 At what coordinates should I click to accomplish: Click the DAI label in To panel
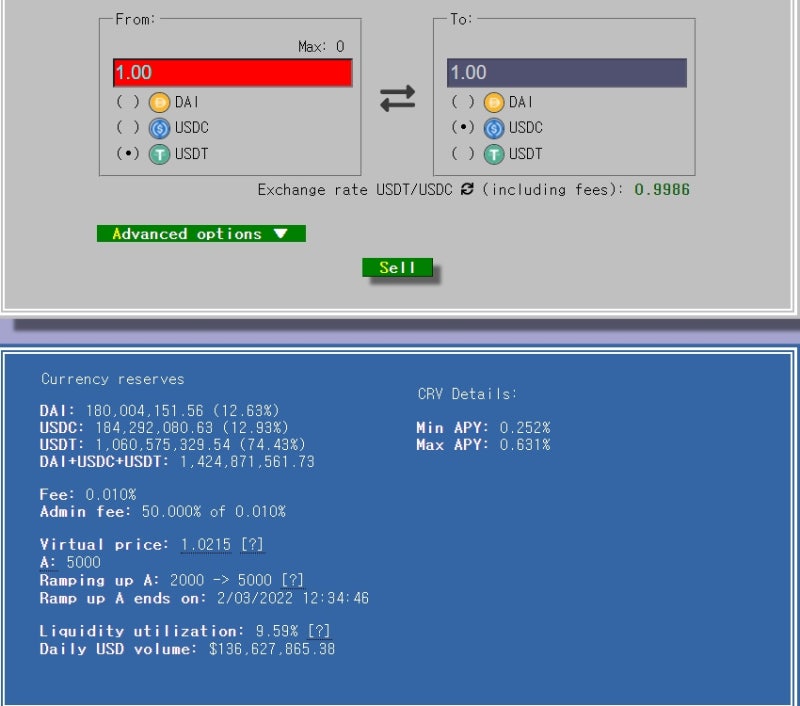[521, 102]
